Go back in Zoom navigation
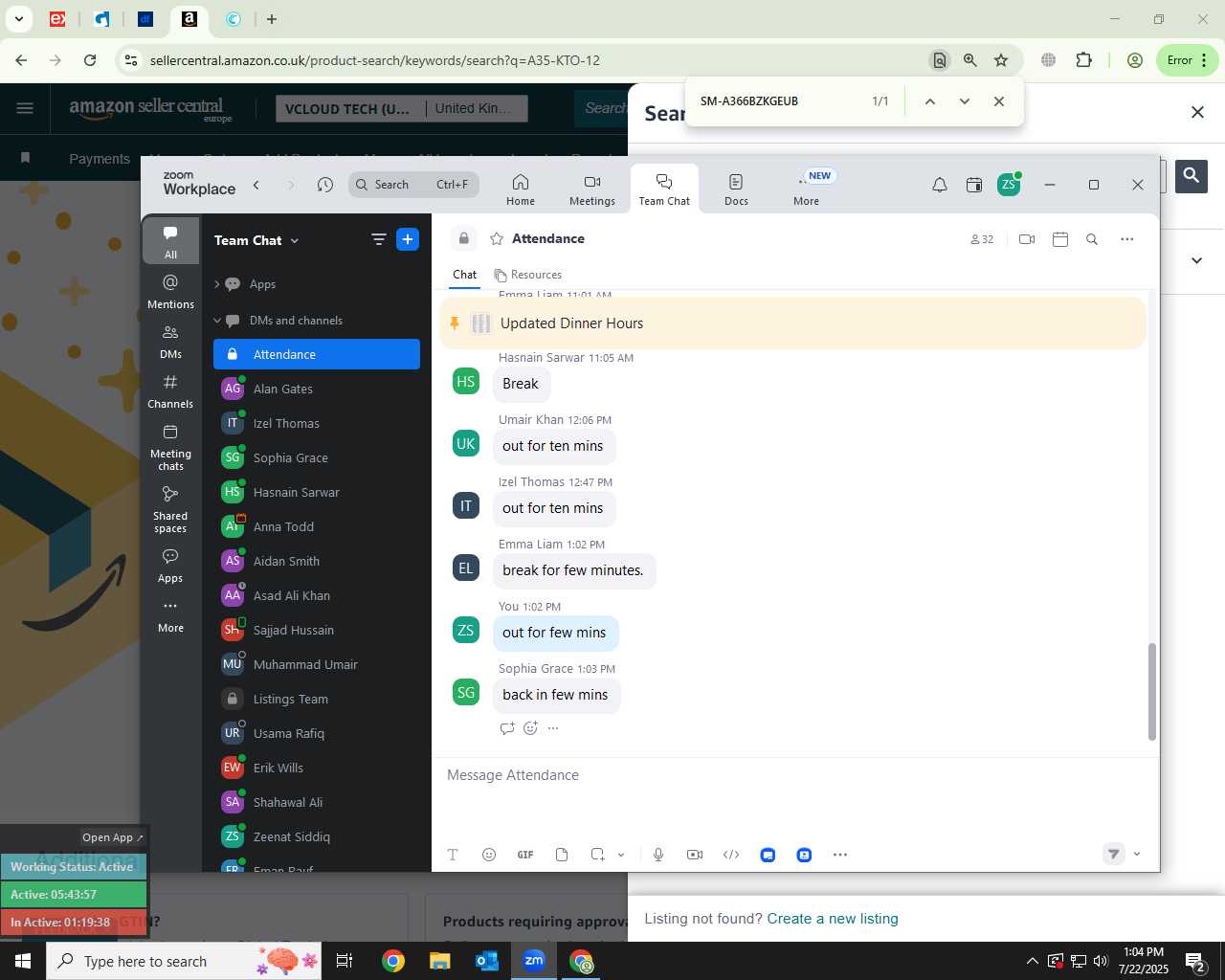Image resolution: width=1225 pixels, height=980 pixels. [x=256, y=185]
